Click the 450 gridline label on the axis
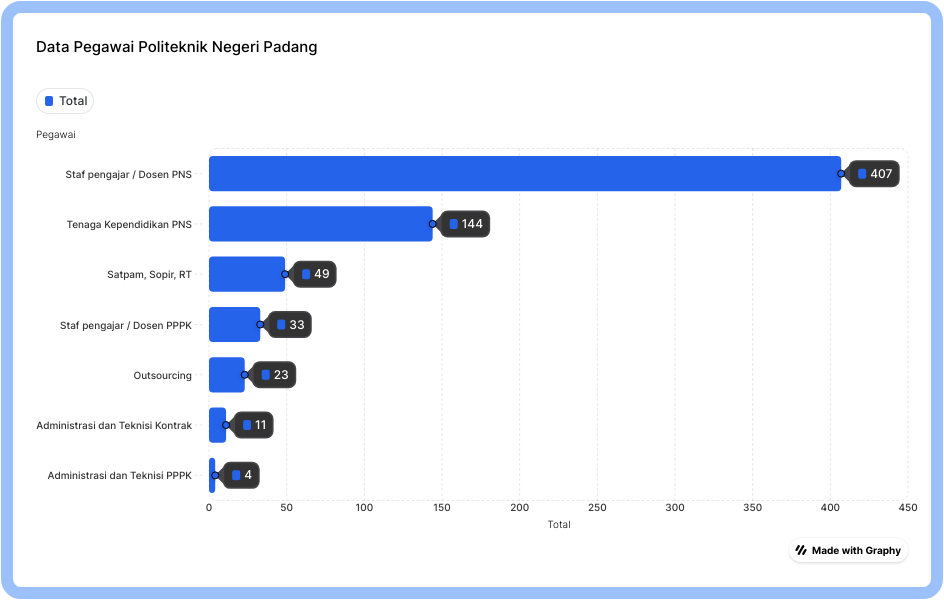This screenshot has height=600, width=944. pyautogui.click(x=909, y=507)
